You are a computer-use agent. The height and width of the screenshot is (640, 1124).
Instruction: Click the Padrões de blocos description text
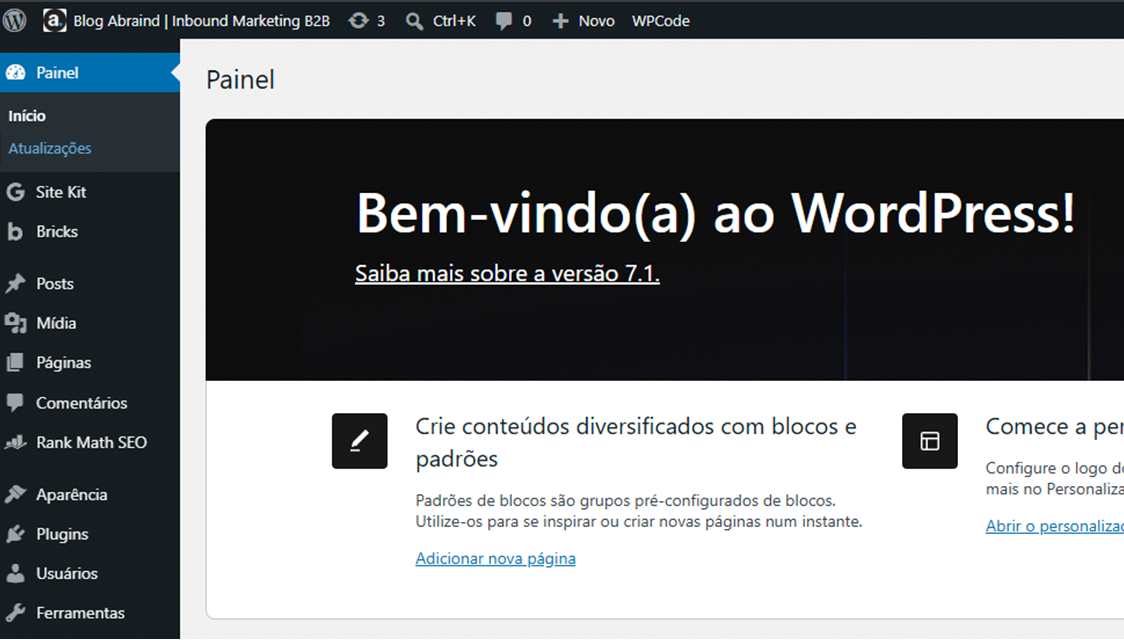pos(639,511)
